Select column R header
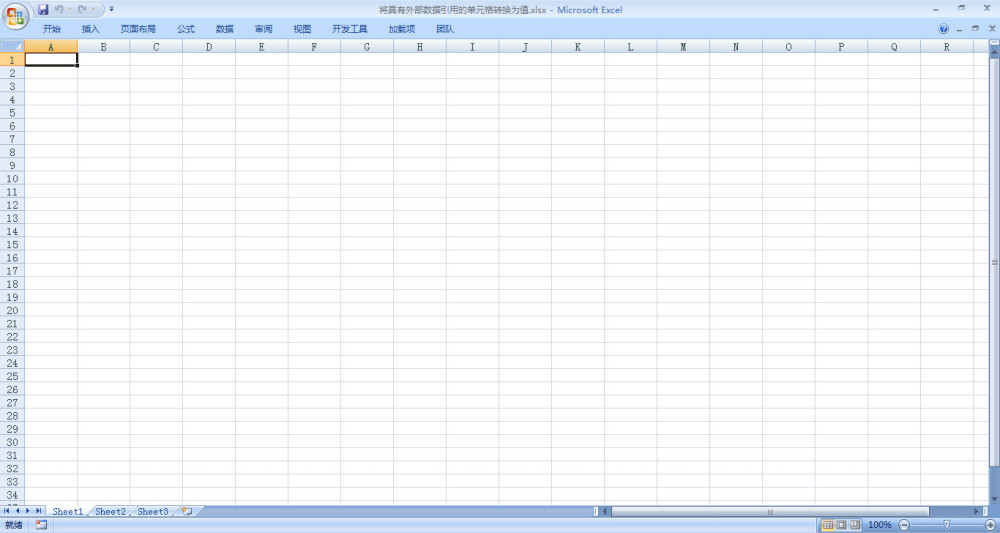 click(946, 47)
